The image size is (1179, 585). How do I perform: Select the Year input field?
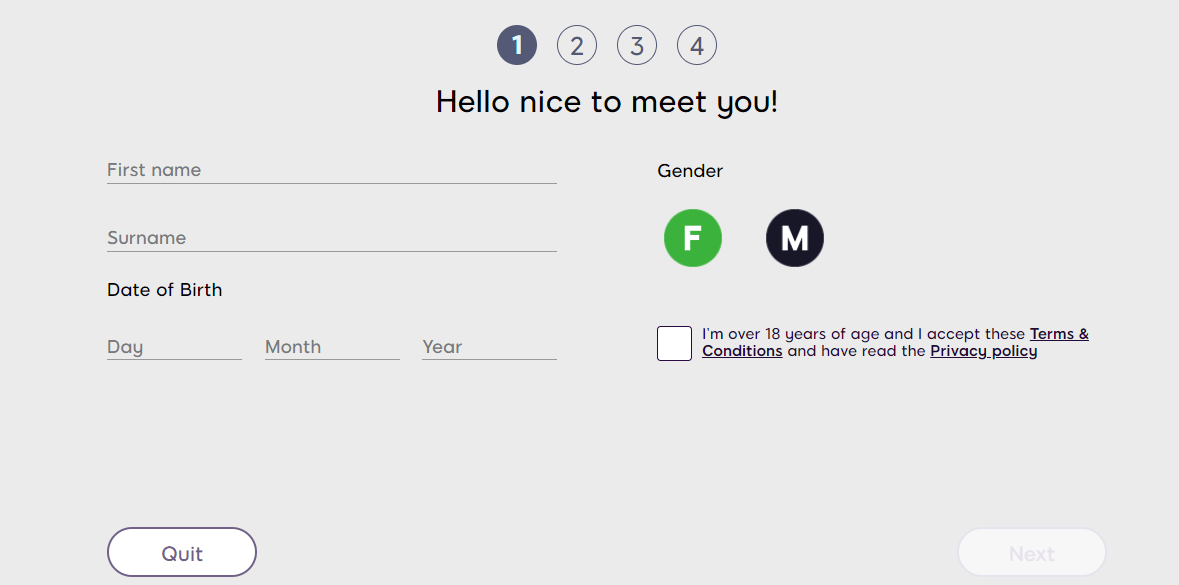coord(489,347)
